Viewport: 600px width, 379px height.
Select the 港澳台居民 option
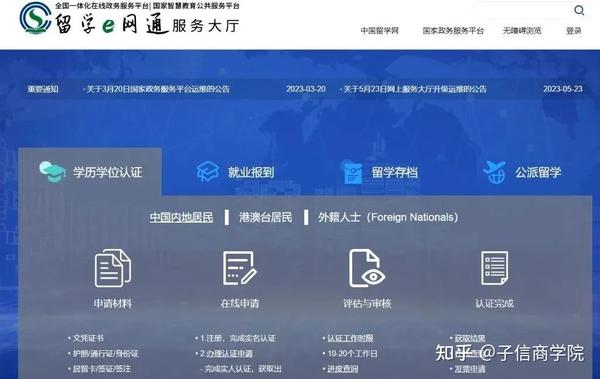click(266, 217)
